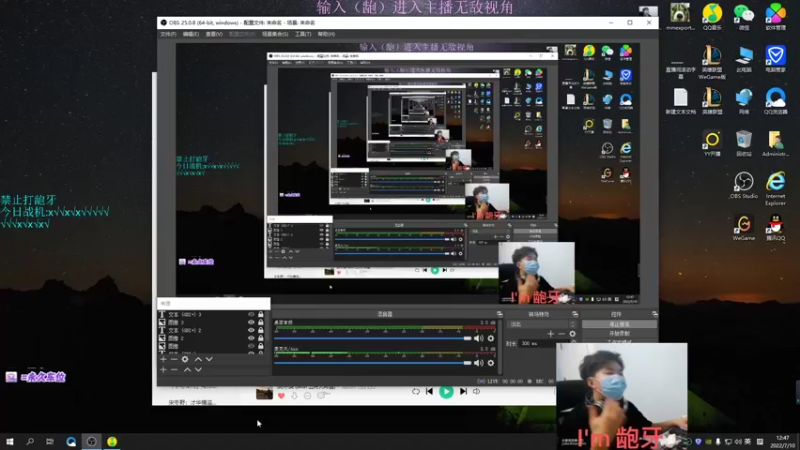Hide the 文本 (GDI+) 3 source
This screenshot has height=450, width=800.
(251, 315)
